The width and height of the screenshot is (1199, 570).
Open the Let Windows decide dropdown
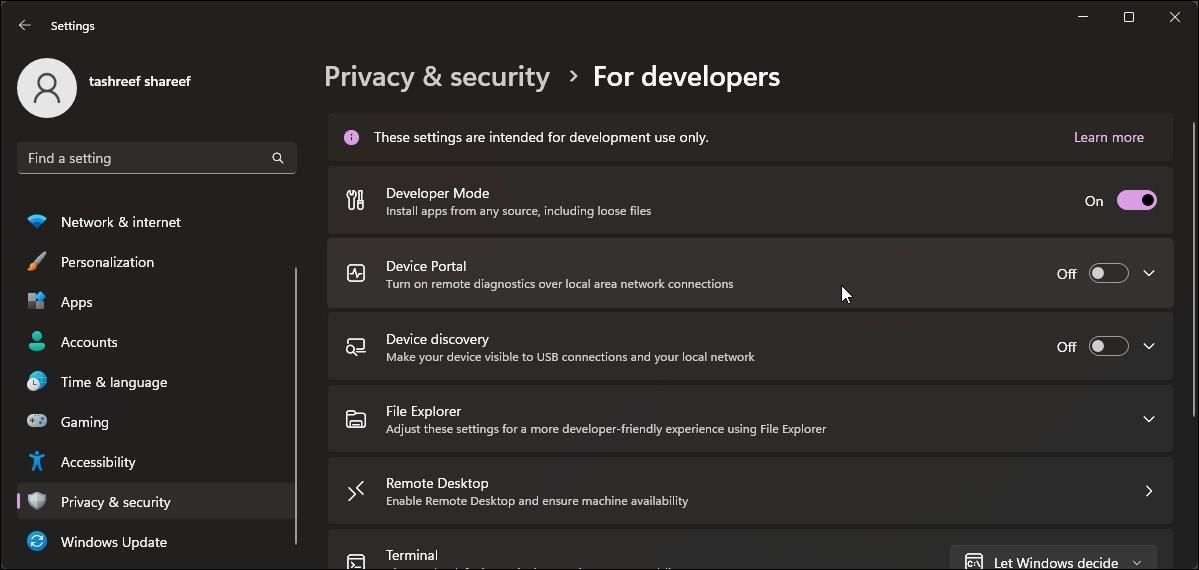pos(1053,559)
